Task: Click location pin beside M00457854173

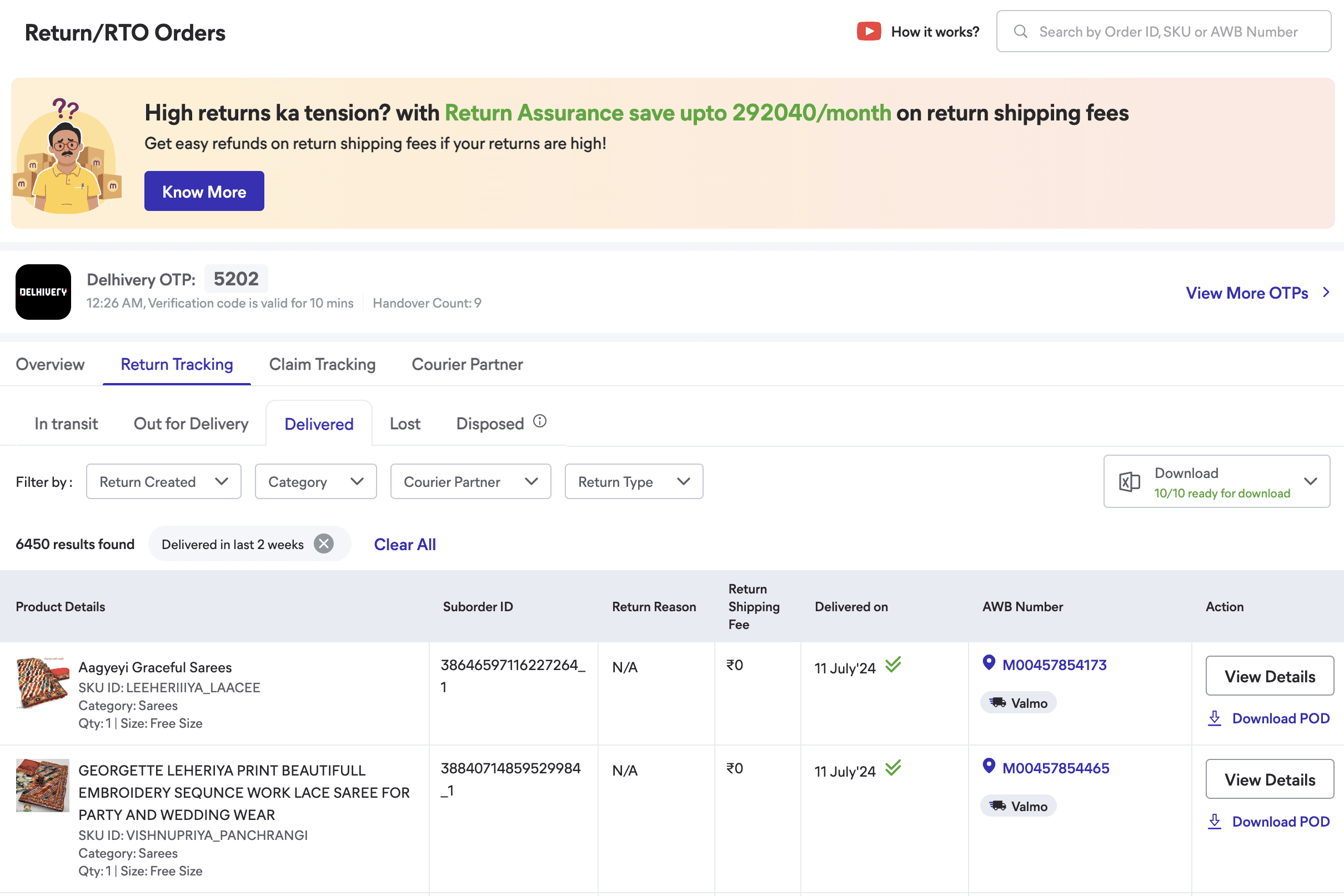Action: [989, 663]
